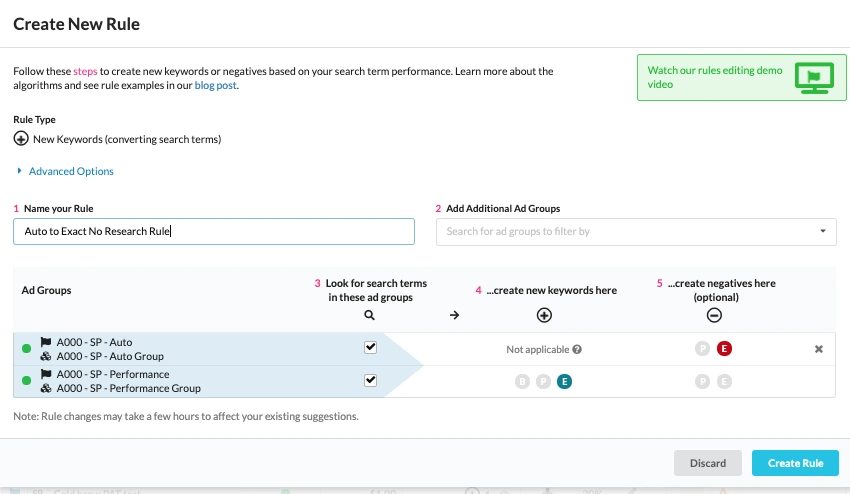
Task: Uncheck search terms checkbox for Auto ad group
Action: pos(370,348)
